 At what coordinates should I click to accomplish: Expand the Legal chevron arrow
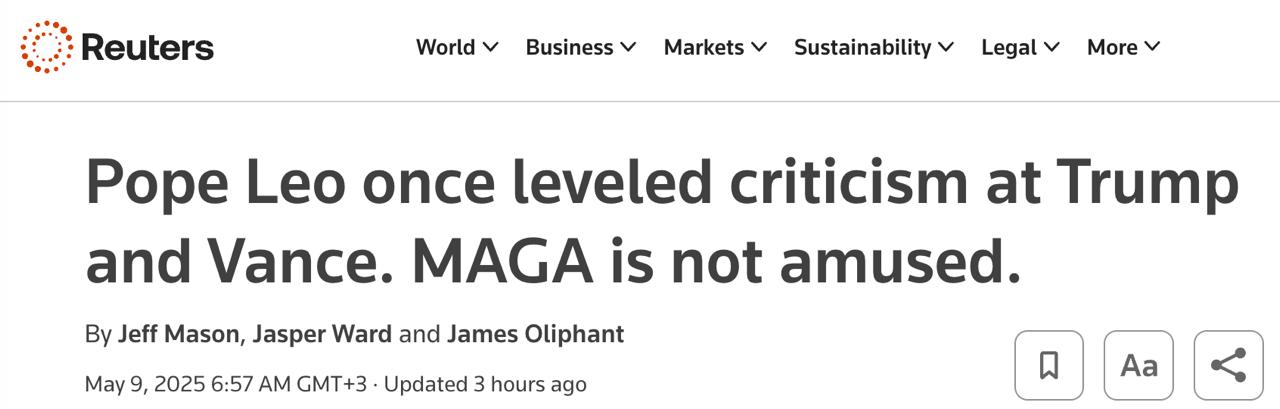point(1052,47)
